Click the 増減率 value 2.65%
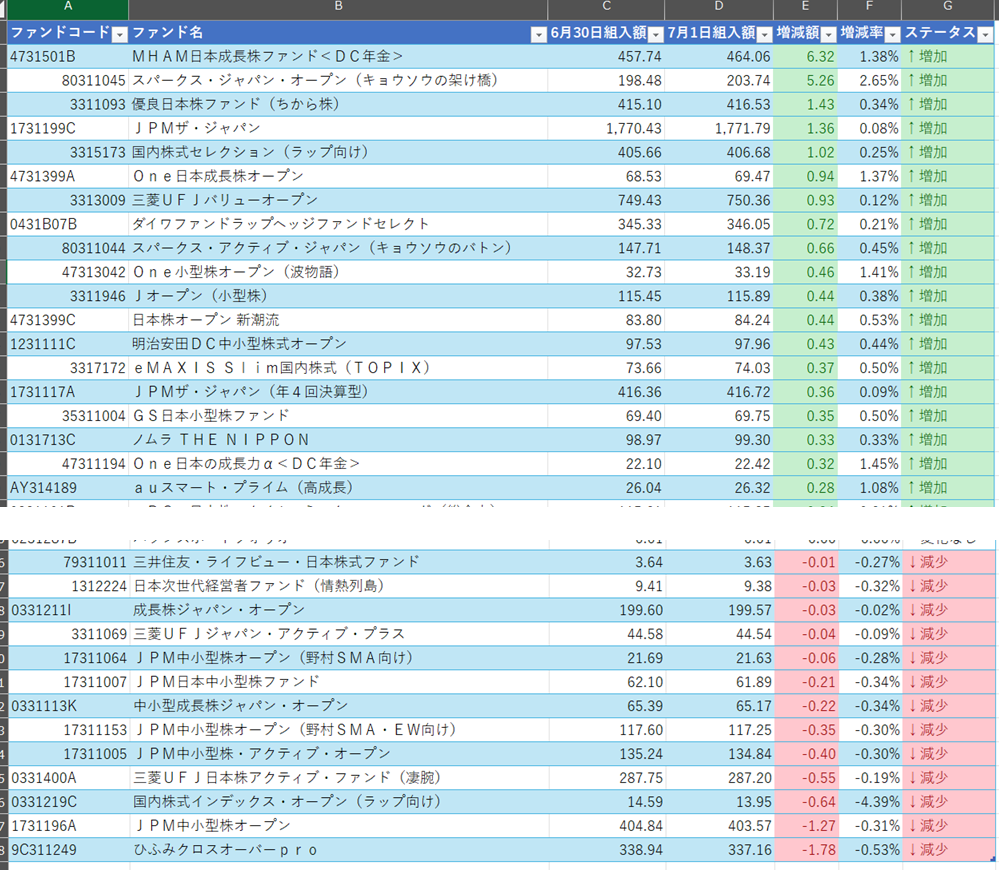The height and width of the screenshot is (870, 999). 869,80
